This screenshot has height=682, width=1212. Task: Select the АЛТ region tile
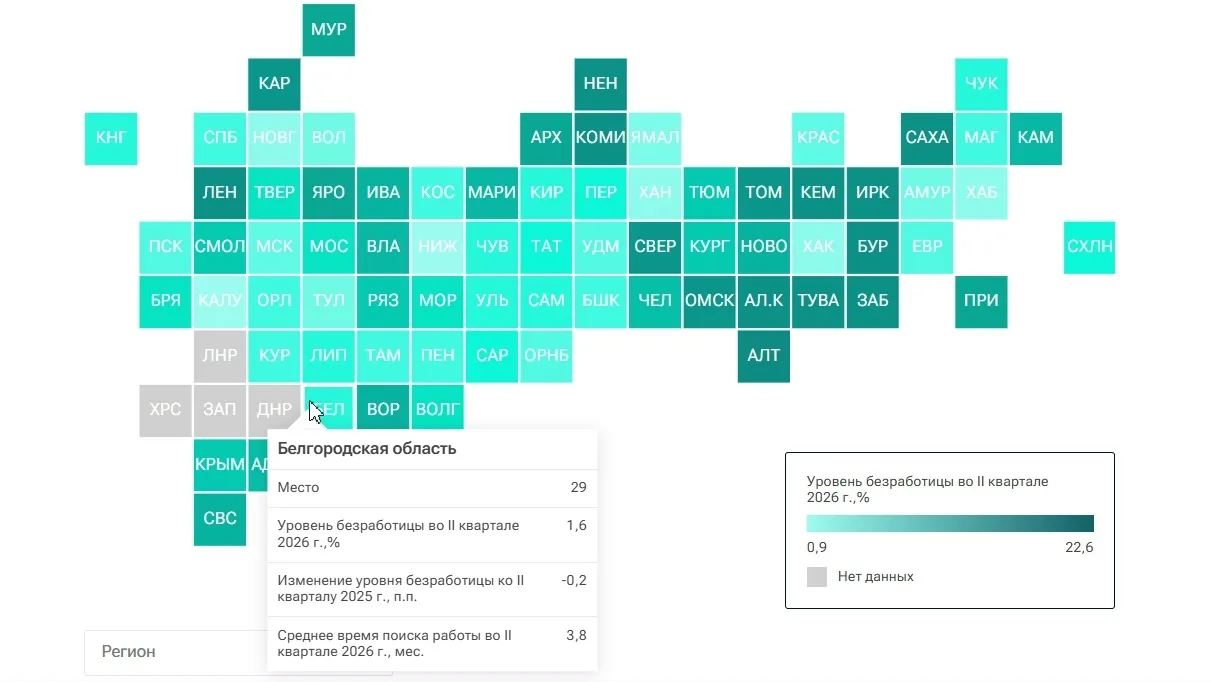(x=764, y=355)
